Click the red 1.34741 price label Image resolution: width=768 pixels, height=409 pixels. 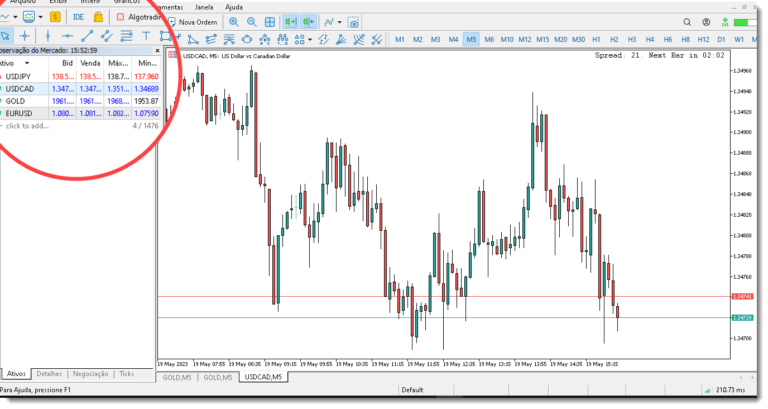pyautogui.click(x=742, y=297)
